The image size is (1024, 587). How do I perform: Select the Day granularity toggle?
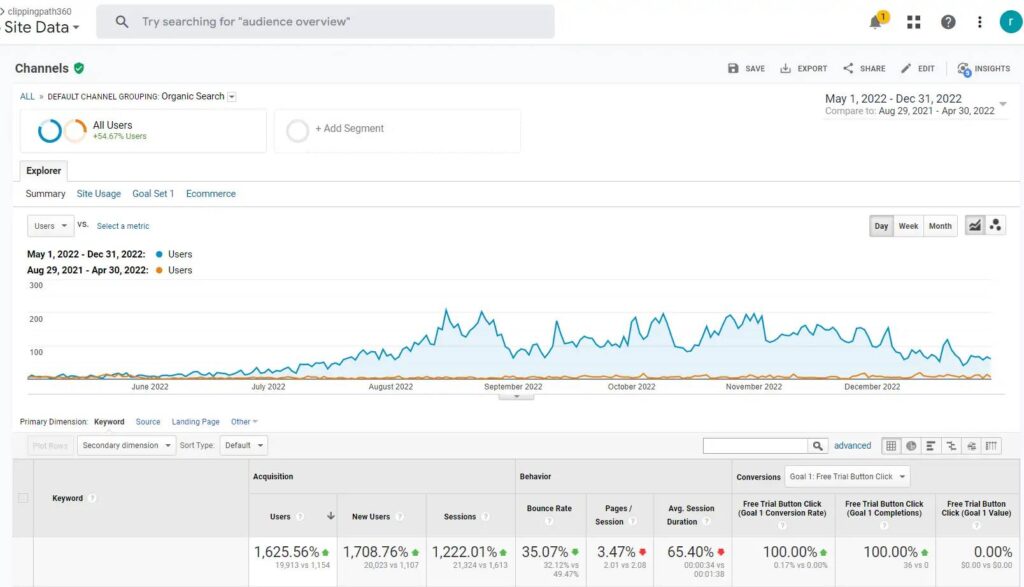click(881, 226)
